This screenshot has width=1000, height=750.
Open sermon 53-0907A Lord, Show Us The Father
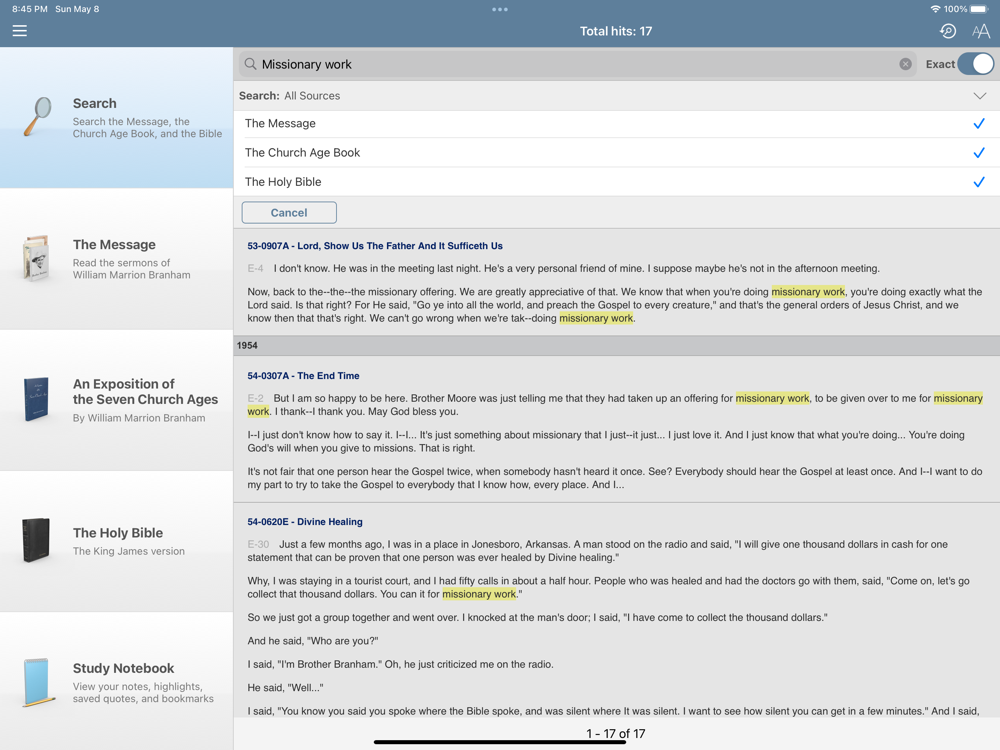pyautogui.click(x=375, y=246)
